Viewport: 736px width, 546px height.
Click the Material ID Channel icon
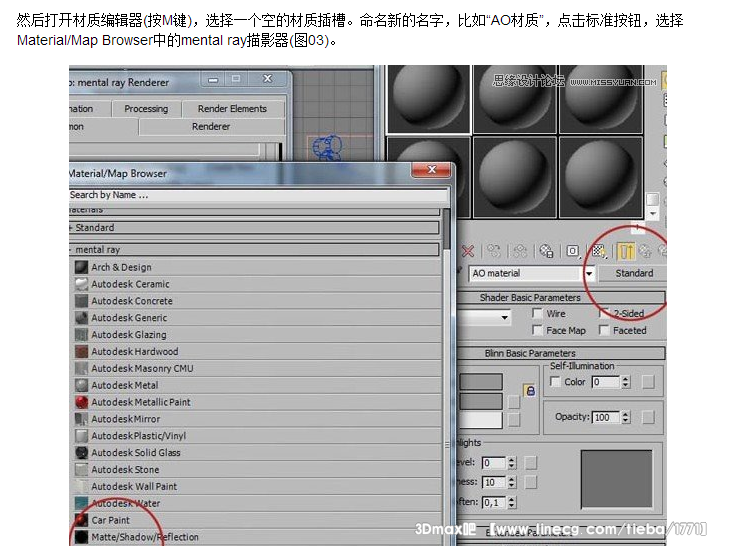(x=572, y=252)
